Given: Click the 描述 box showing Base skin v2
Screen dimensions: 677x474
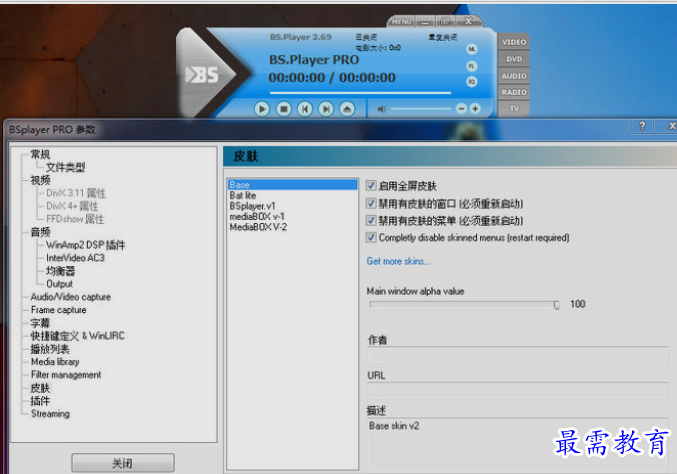Looking at the screenshot, I should click(517, 445).
